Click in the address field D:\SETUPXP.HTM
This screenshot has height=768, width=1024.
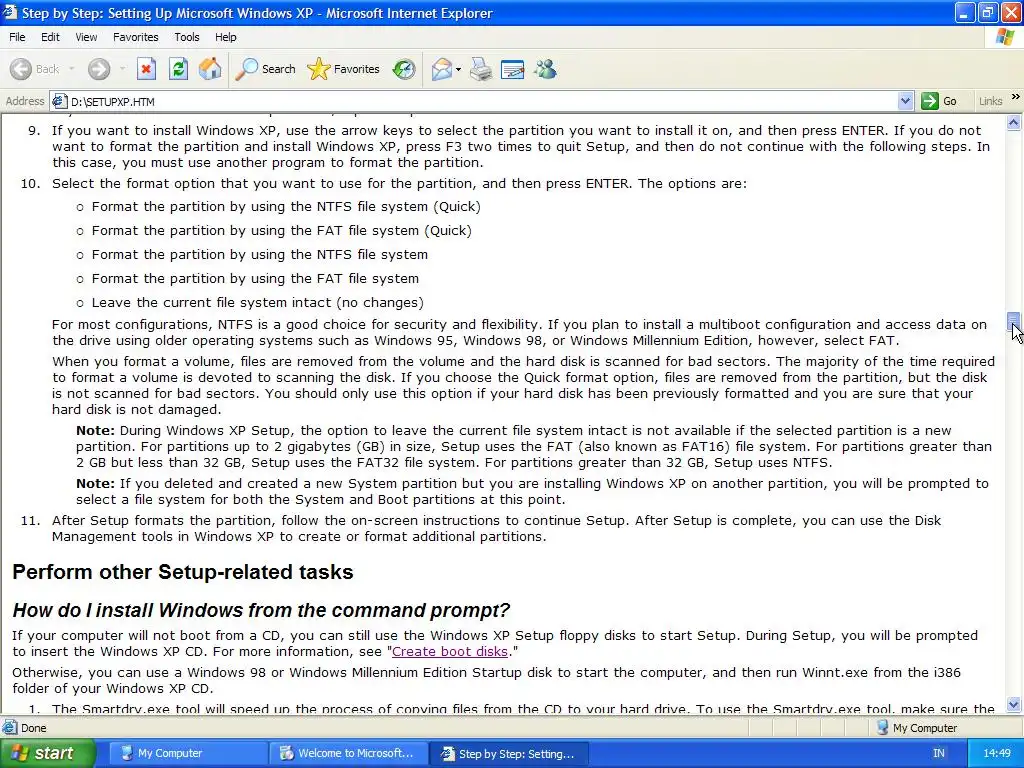482,101
